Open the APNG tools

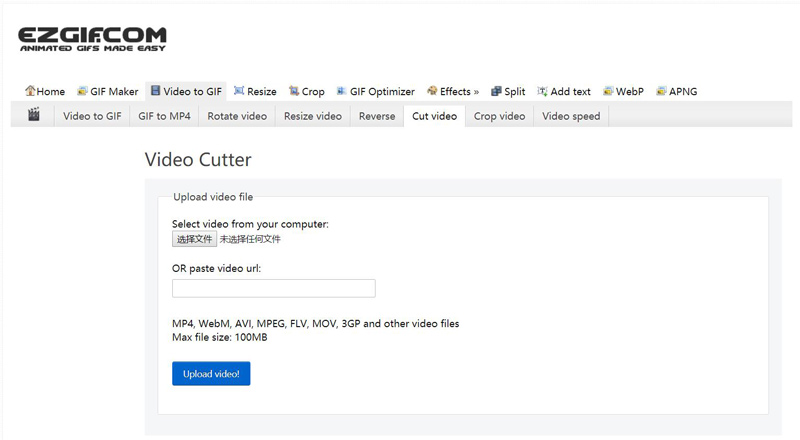pos(677,91)
